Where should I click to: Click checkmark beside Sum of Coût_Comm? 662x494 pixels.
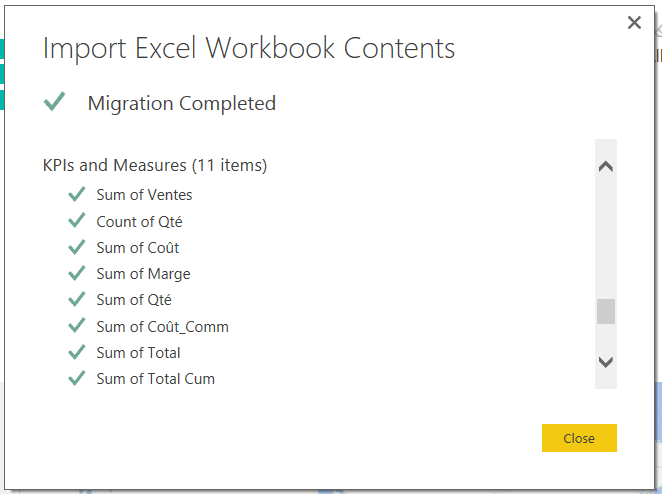tap(76, 326)
